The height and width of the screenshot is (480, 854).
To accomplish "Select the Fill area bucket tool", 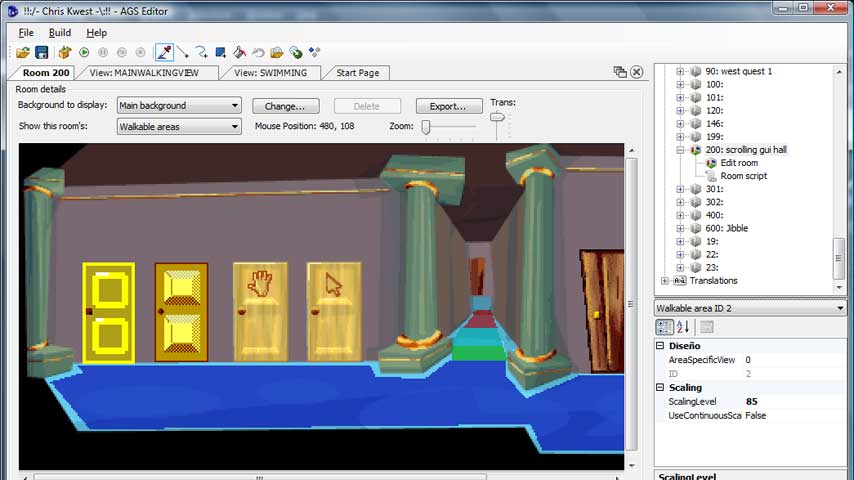I will pyautogui.click(x=239, y=52).
